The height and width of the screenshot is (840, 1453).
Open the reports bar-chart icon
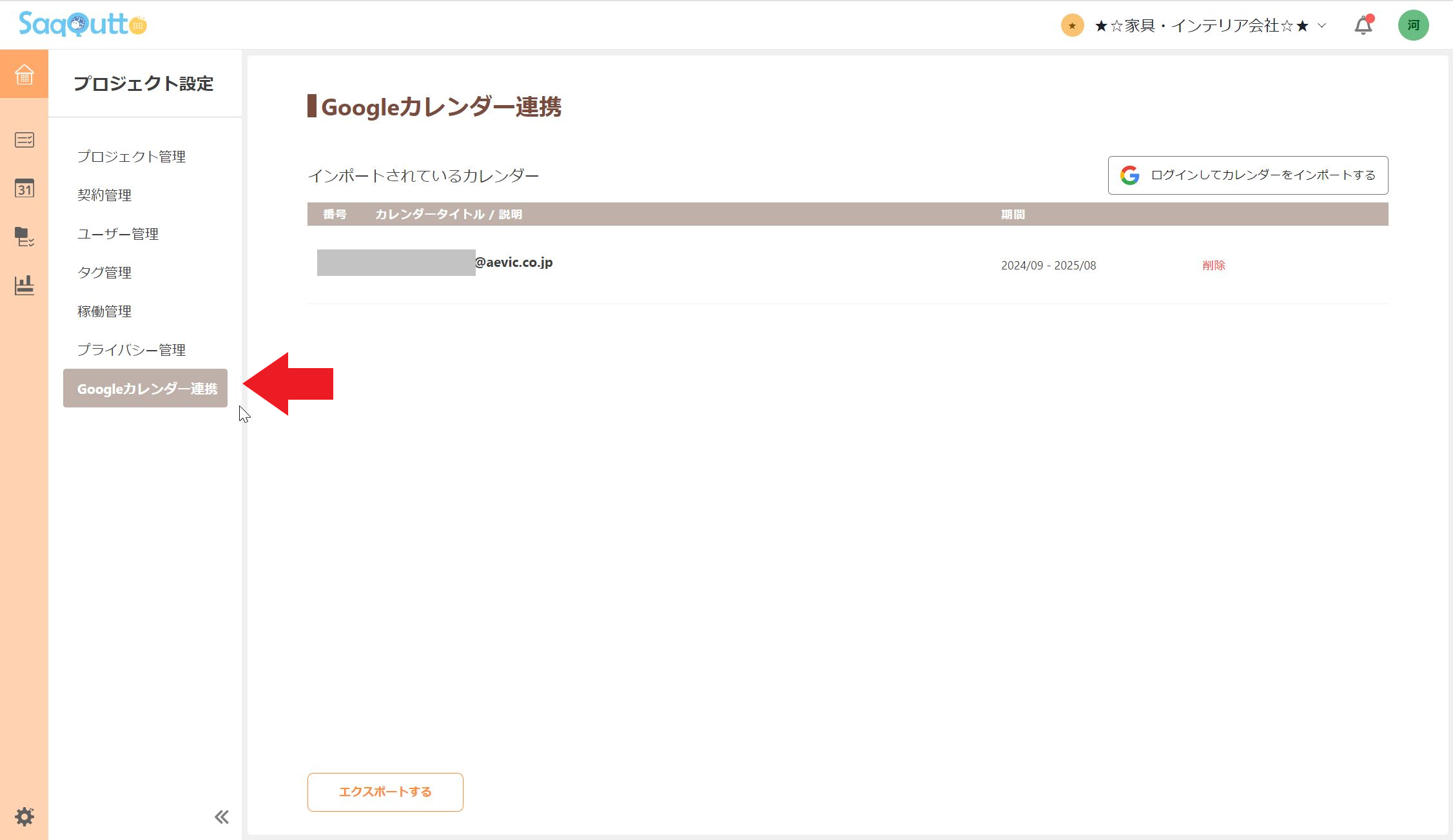24,287
